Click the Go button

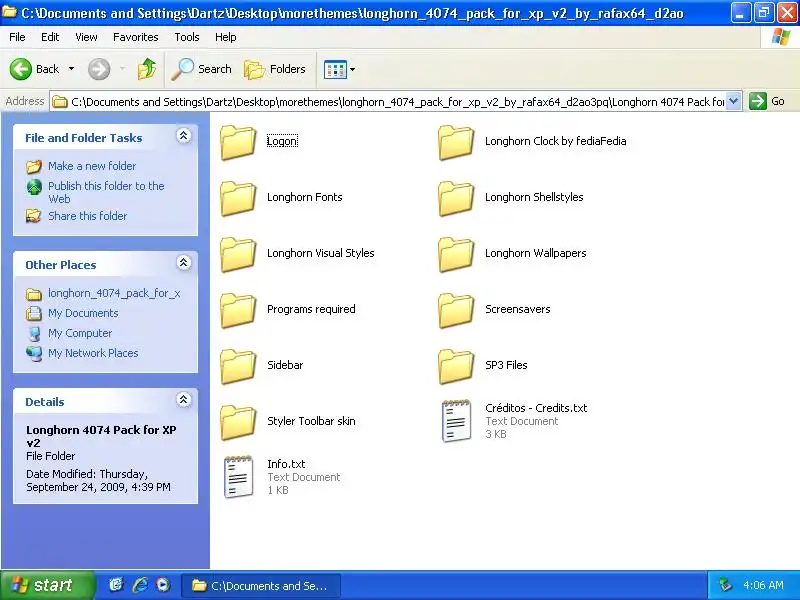pyautogui.click(x=767, y=101)
